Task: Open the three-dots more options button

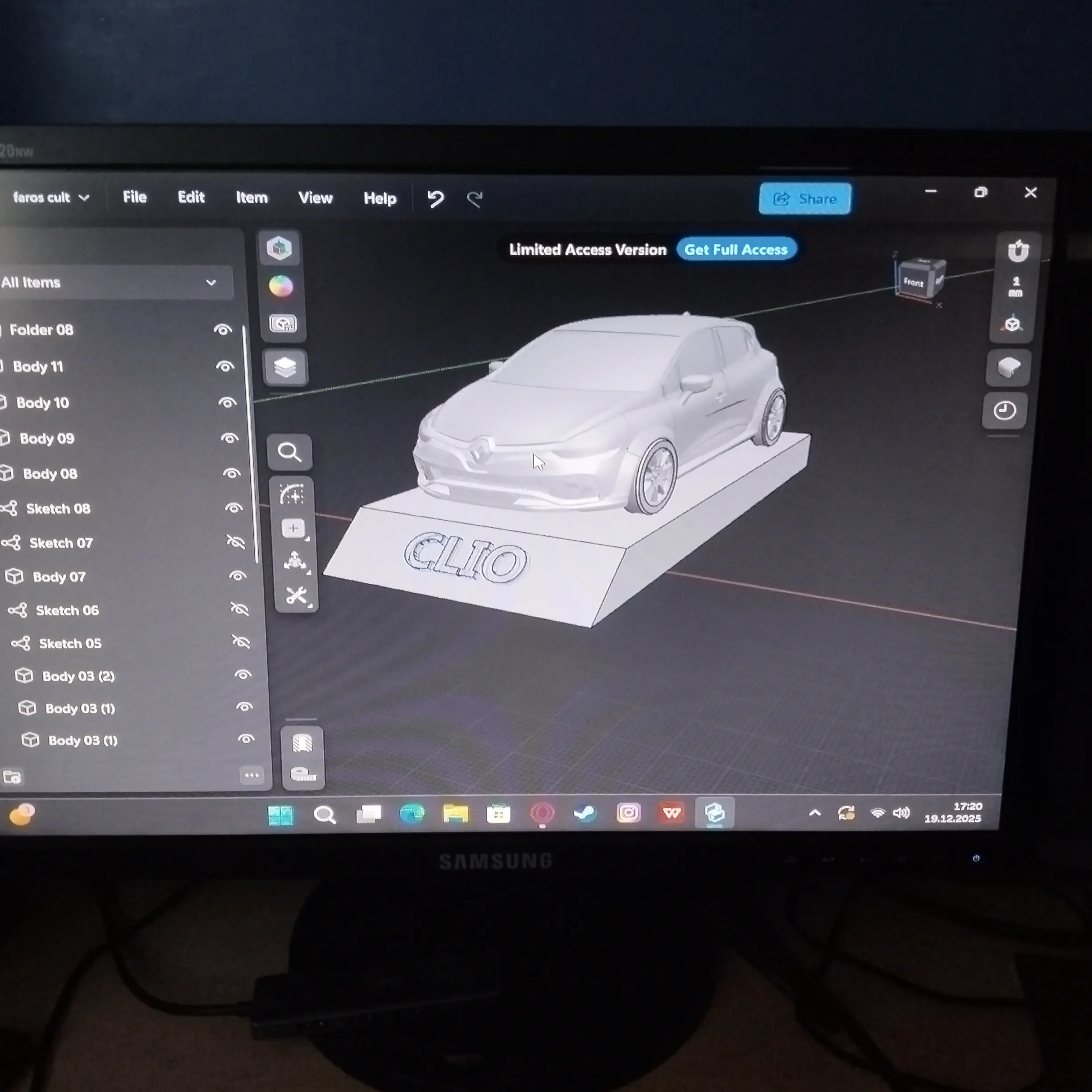Action: pyautogui.click(x=252, y=775)
